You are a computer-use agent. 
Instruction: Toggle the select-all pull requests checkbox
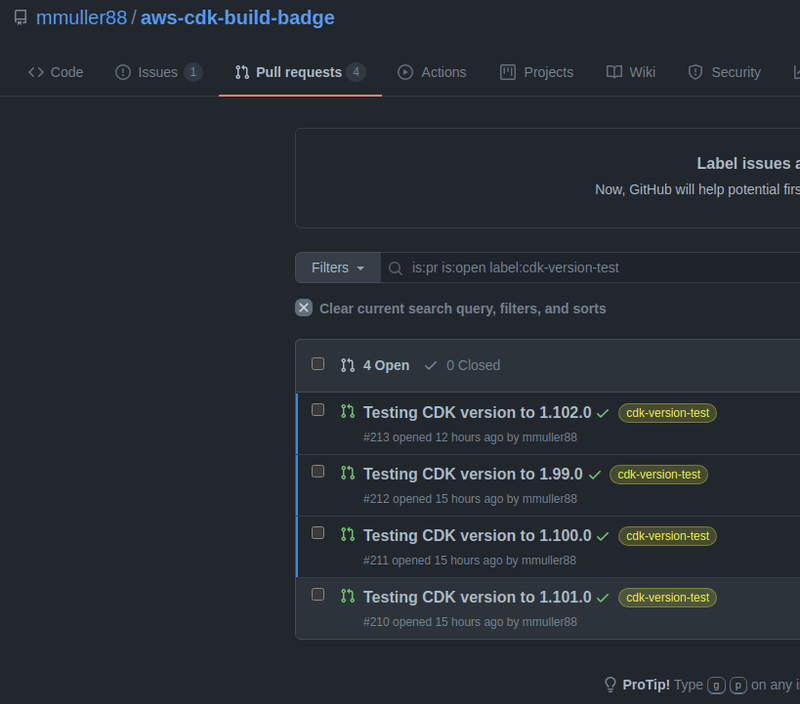tap(318, 364)
